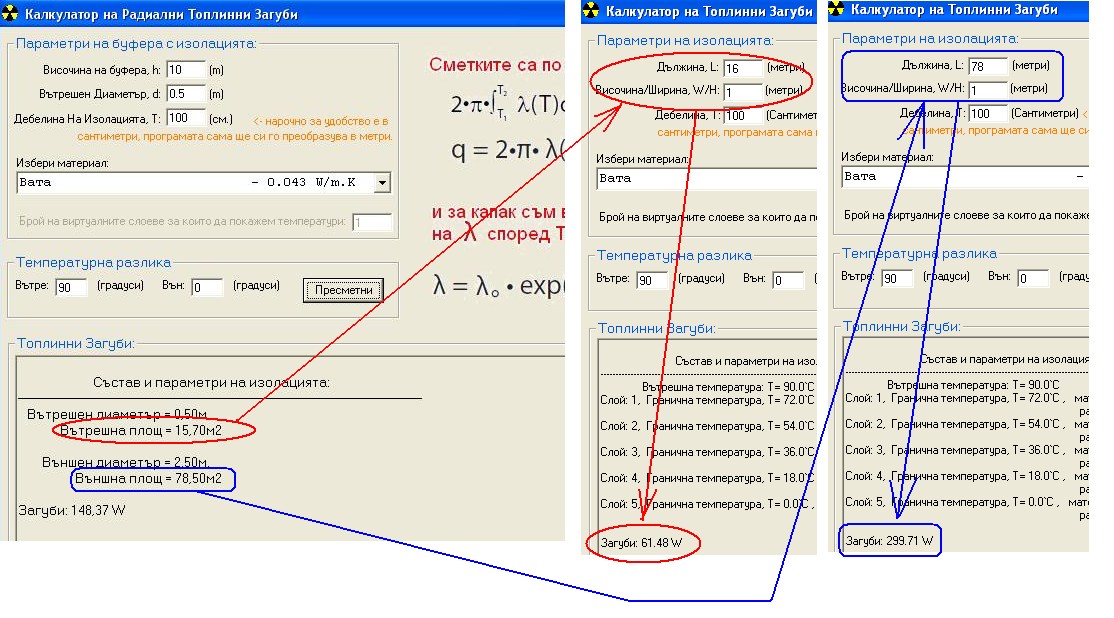
Task: Click the Загуби: 299.71 W result text
Action: (892, 541)
